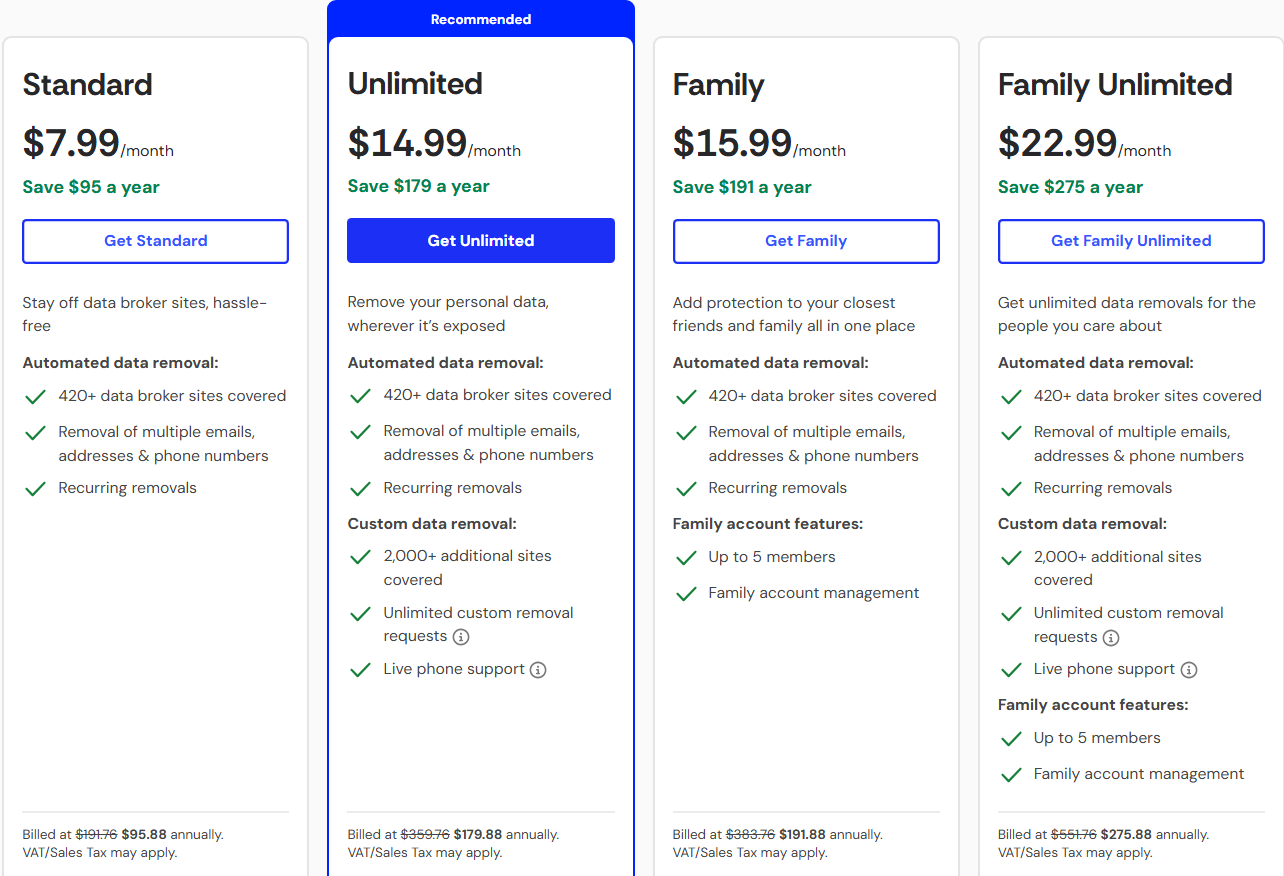The width and height of the screenshot is (1284, 876).
Task: Click the Get Family Unlimited button
Action: [1131, 241]
